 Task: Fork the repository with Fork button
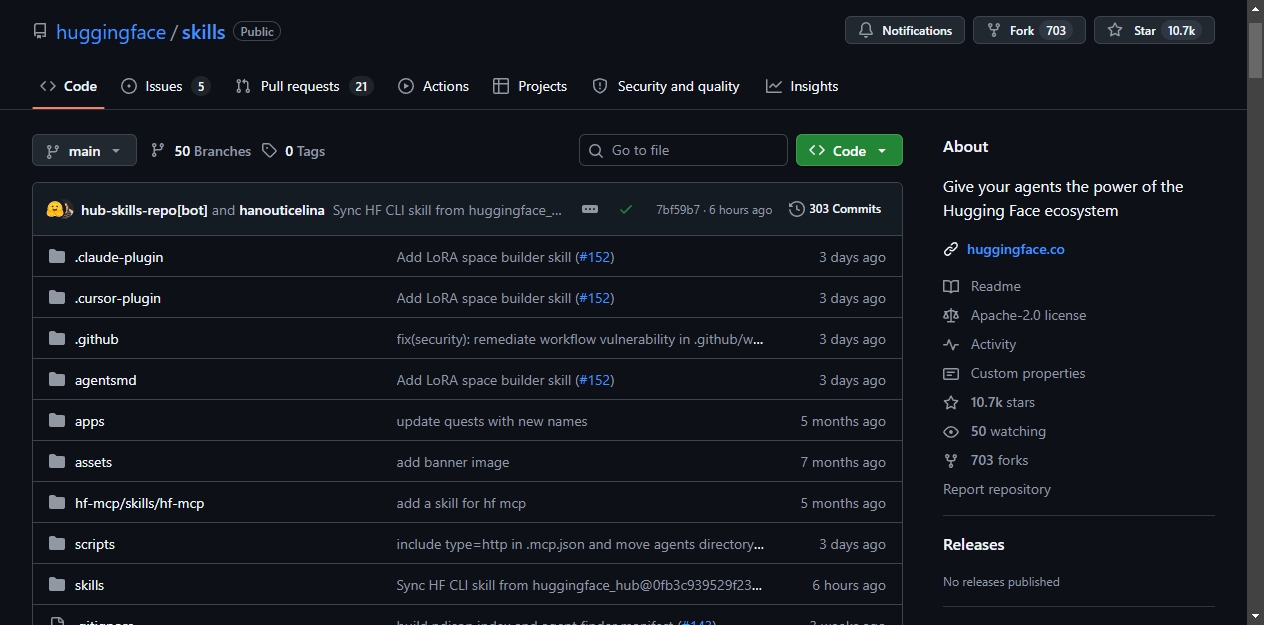[x=1029, y=31]
